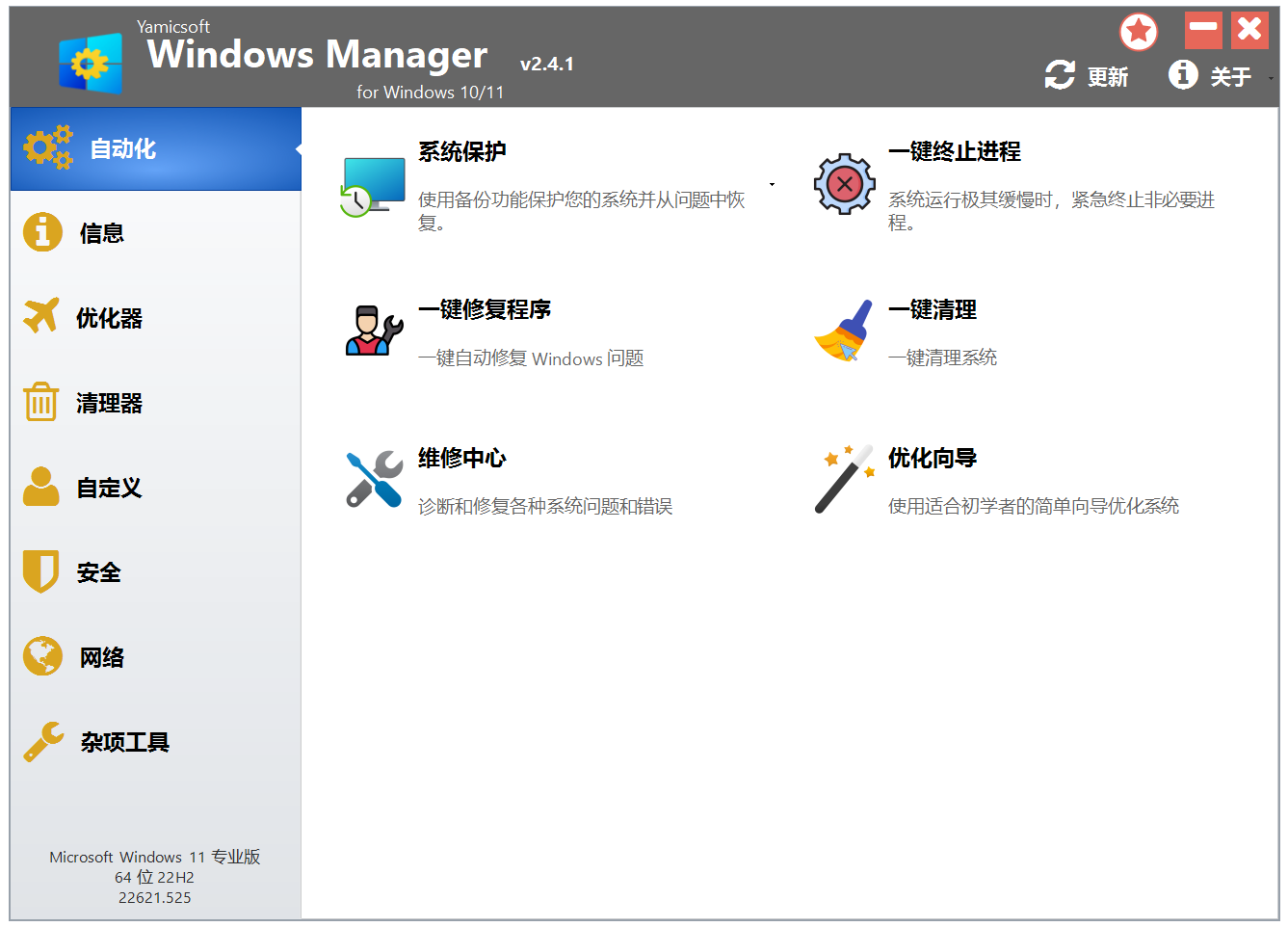
Task: Select the 自动化 sidebar tab
Action: point(156,148)
